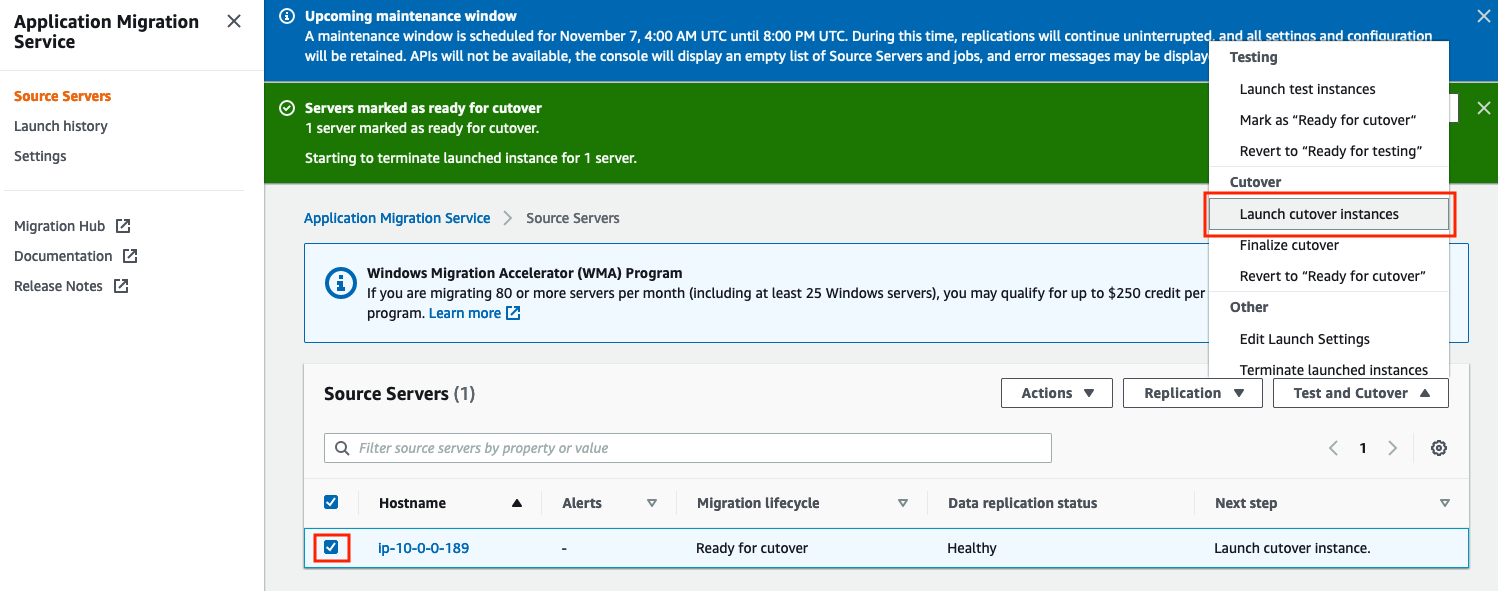Screen dimensions: 1498x591
Task: Click page number 1
Action: 1363,448
